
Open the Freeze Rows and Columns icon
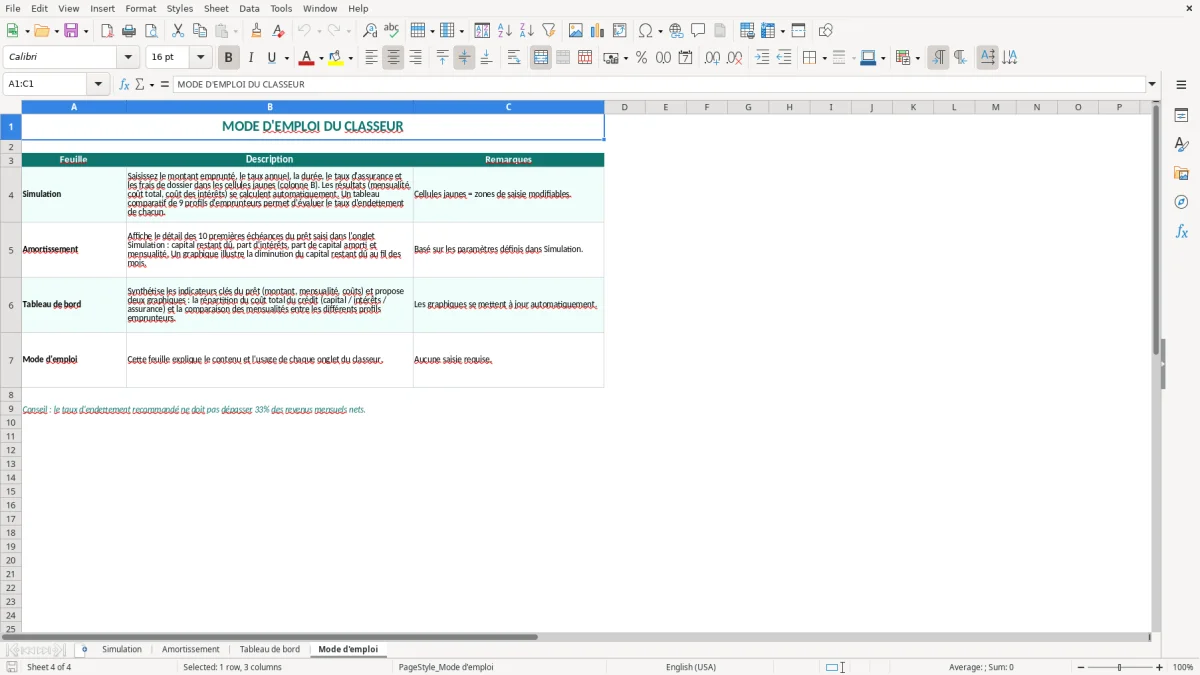tap(768, 31)
